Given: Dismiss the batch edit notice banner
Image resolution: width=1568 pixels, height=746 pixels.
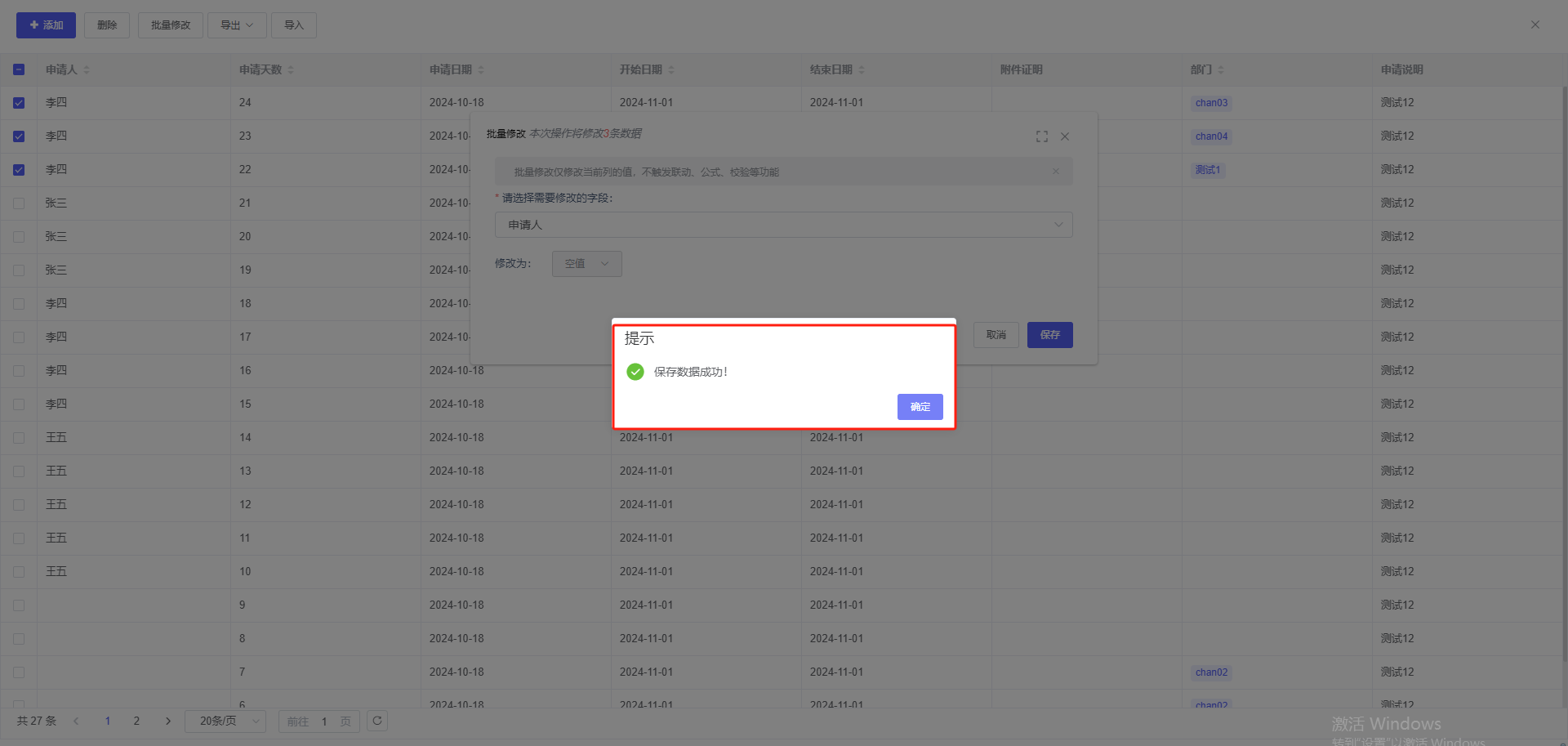Looking at the screenshot, I should coord(1056,172).
